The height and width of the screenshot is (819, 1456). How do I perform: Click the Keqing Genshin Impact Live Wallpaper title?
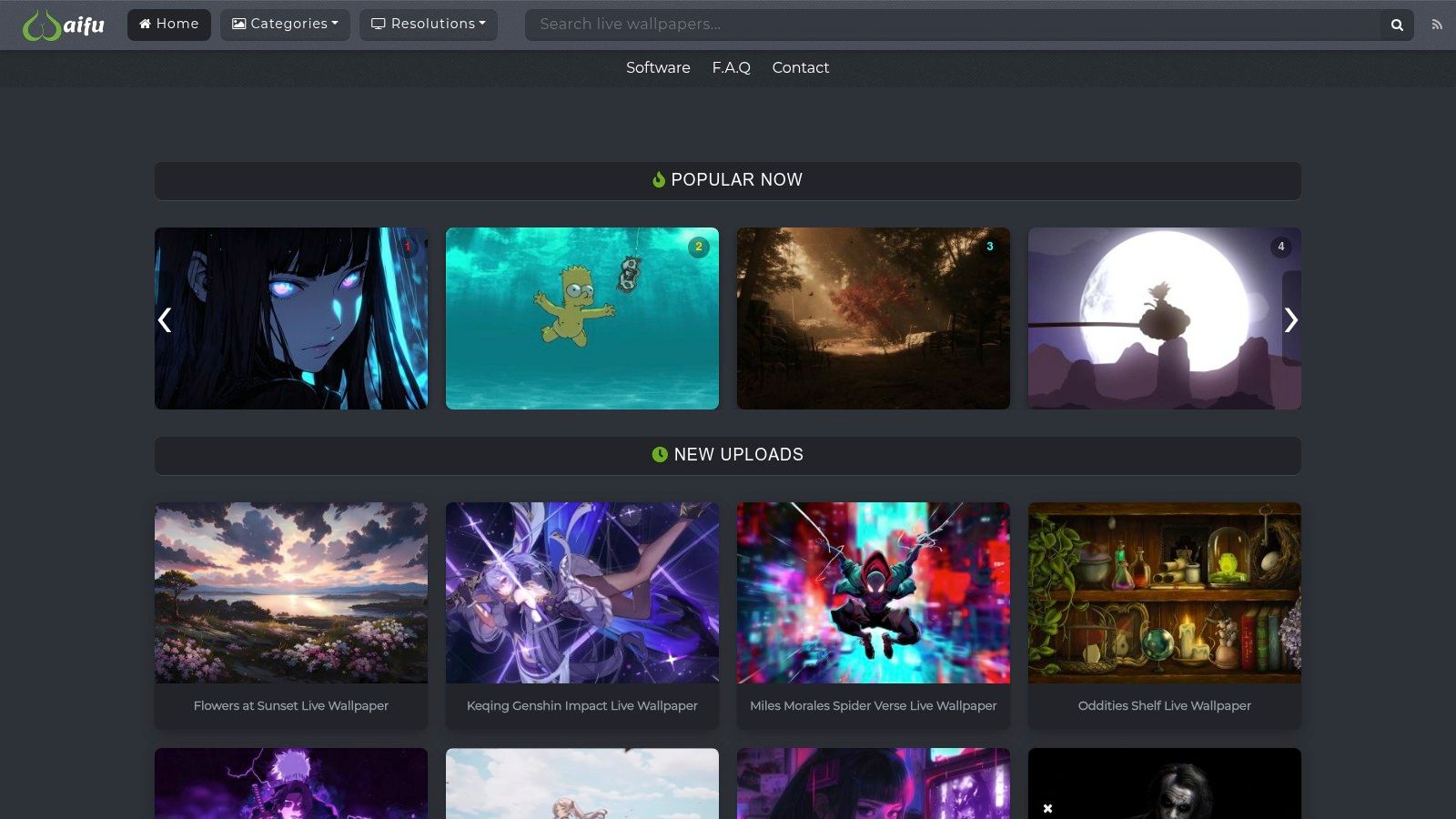point(582,705)
